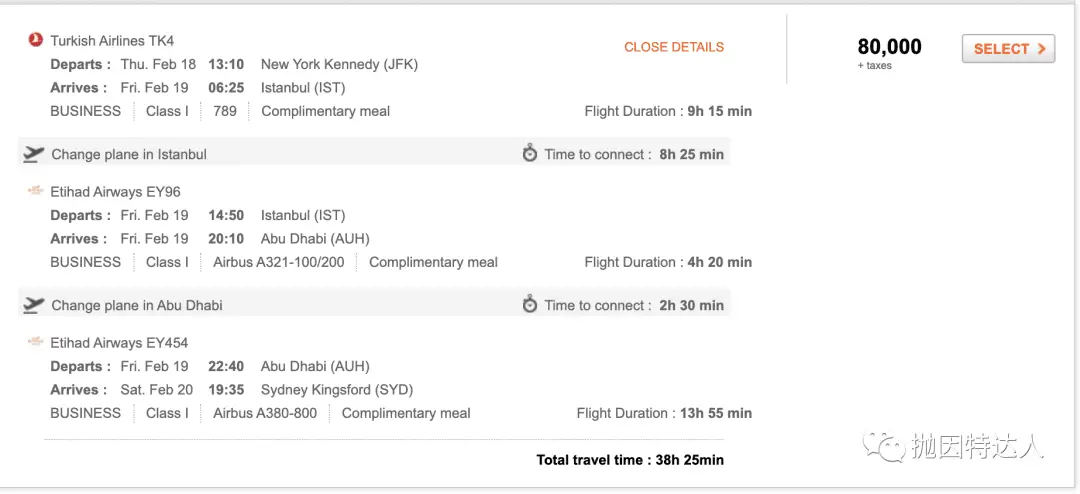The height and width of the screenshot is (494, 1080).
Task: Click the plane icon for Abu Dhabi change
Action: pos(33,305)
